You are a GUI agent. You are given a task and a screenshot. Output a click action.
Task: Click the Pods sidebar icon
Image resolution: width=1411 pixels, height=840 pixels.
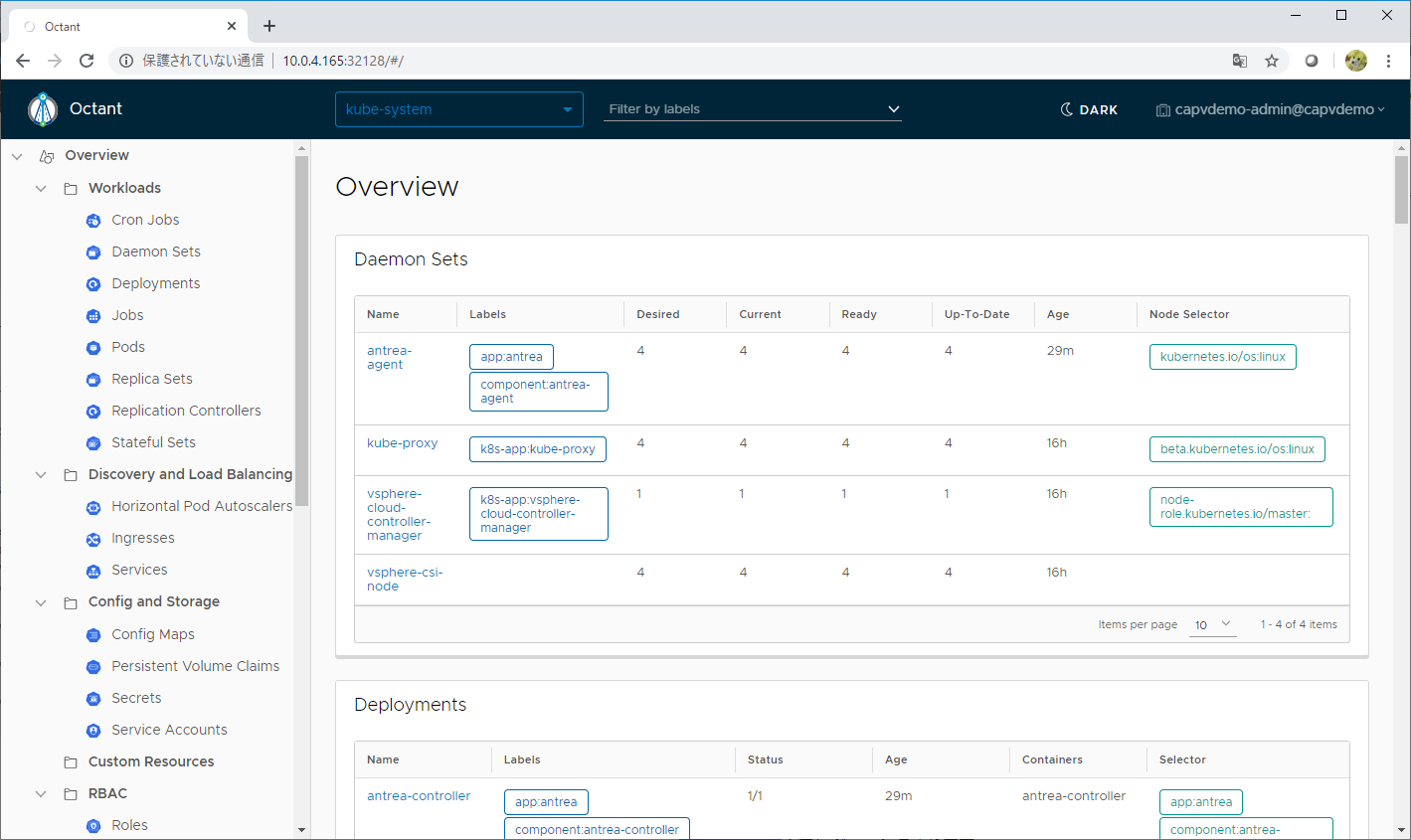93,348
